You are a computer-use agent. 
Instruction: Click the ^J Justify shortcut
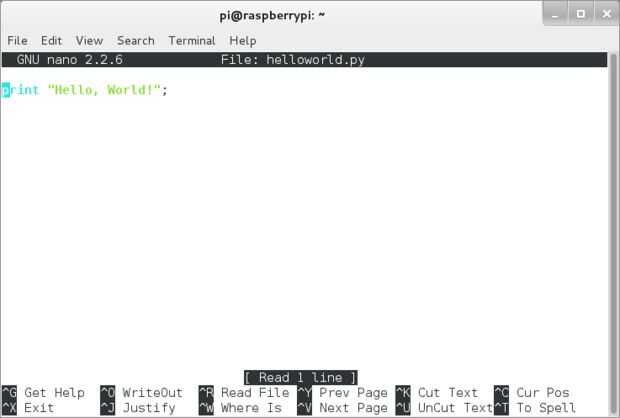tap(138, 408)
